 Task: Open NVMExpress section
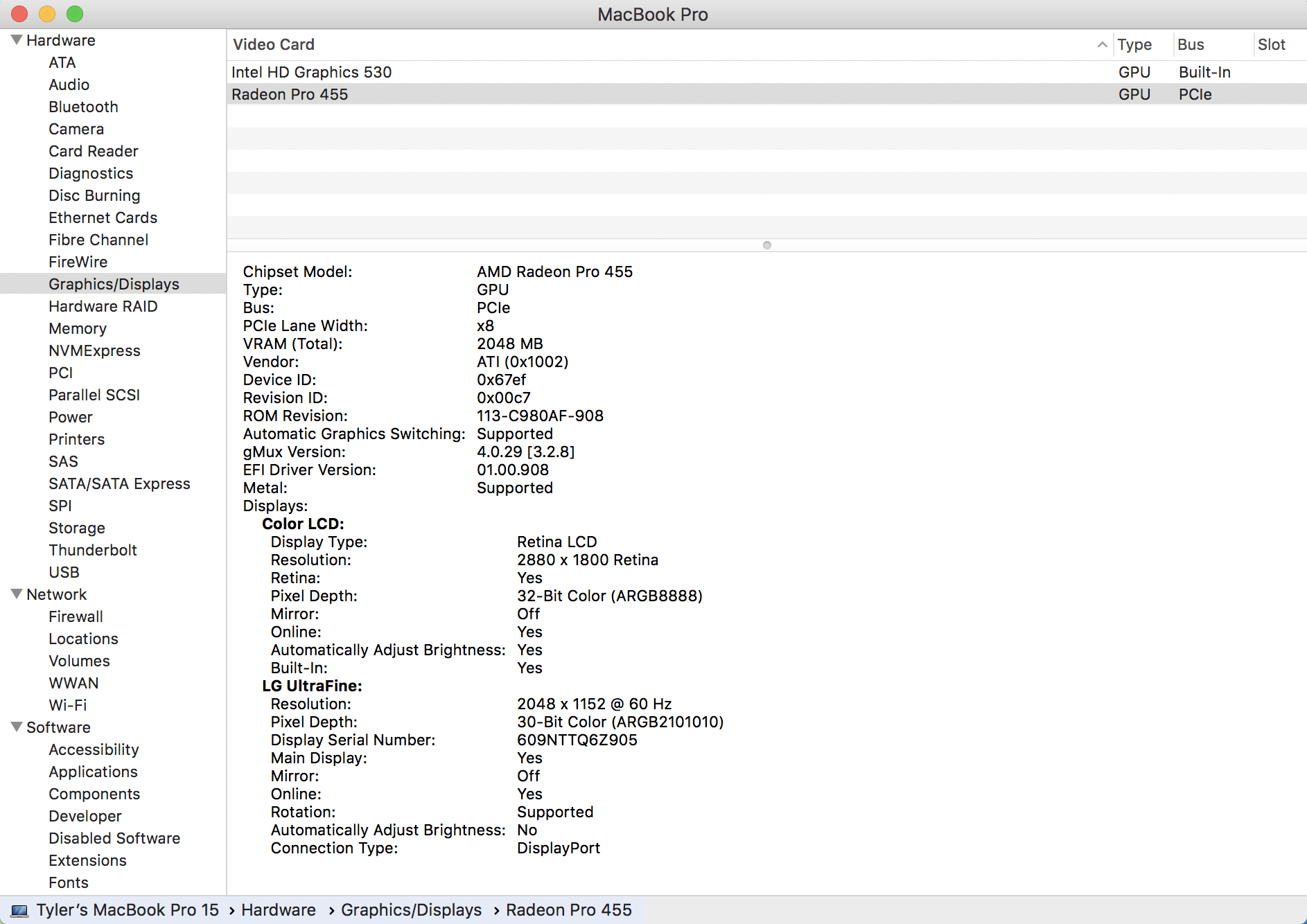pyautogui.click(x=94, y=350)
